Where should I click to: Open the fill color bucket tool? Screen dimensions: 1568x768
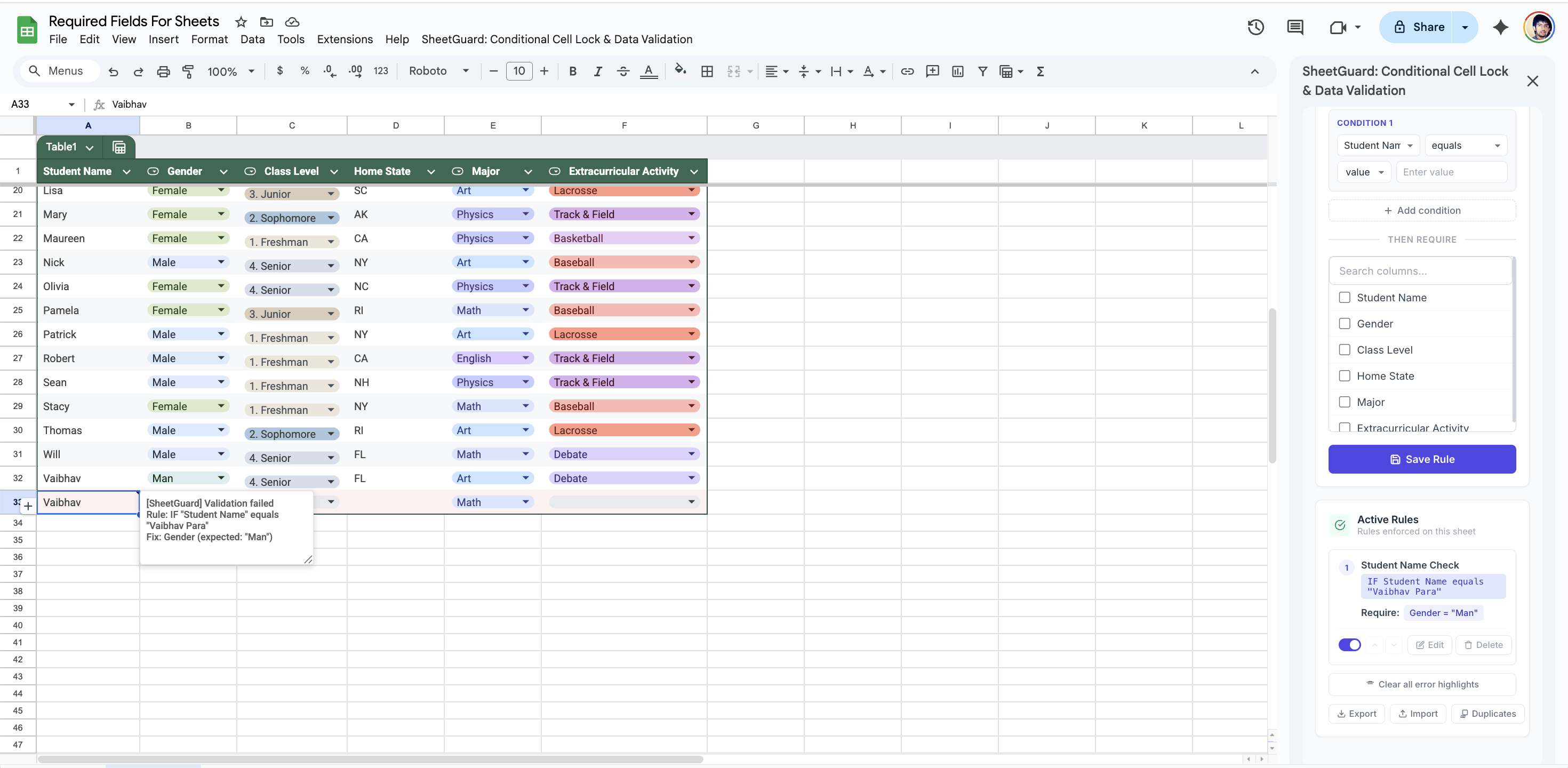click(680, 70)
